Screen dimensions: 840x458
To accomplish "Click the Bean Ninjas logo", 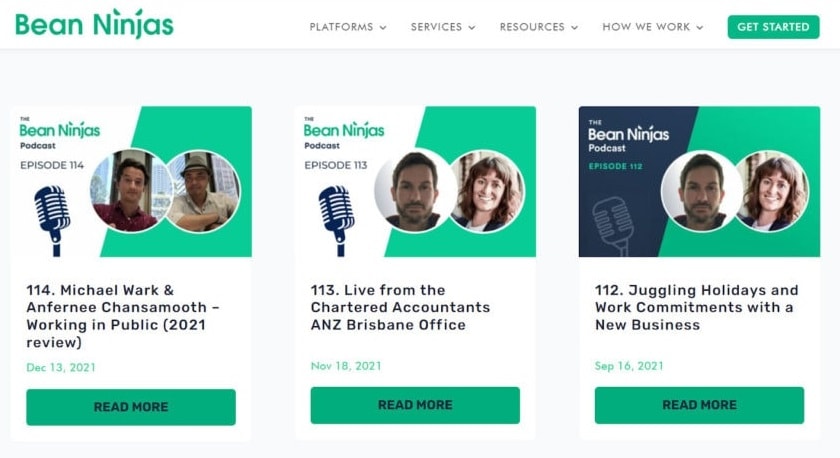I will point(94,24).
